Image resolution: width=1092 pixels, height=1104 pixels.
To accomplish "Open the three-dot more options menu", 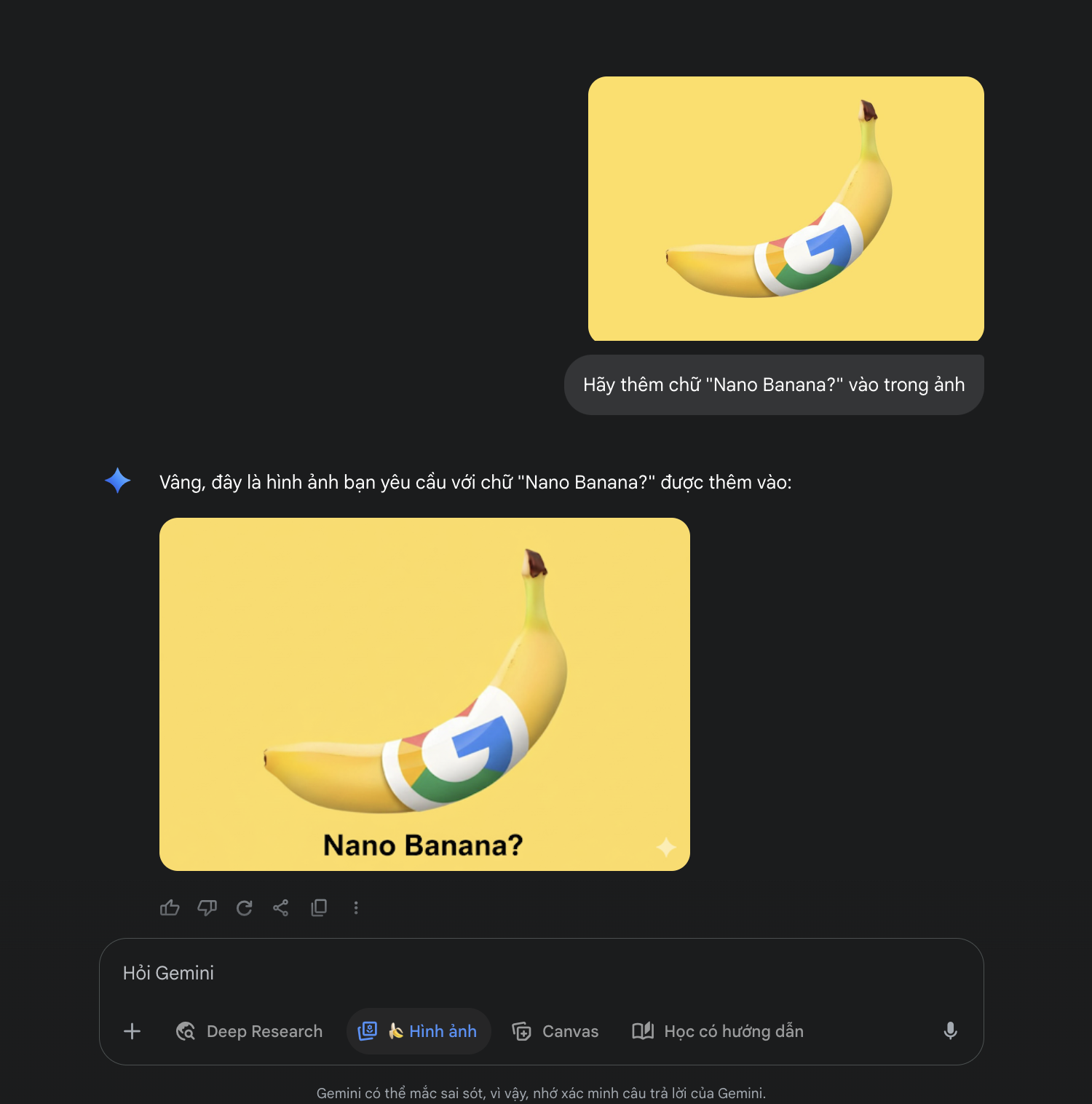I will coord(356,907).
